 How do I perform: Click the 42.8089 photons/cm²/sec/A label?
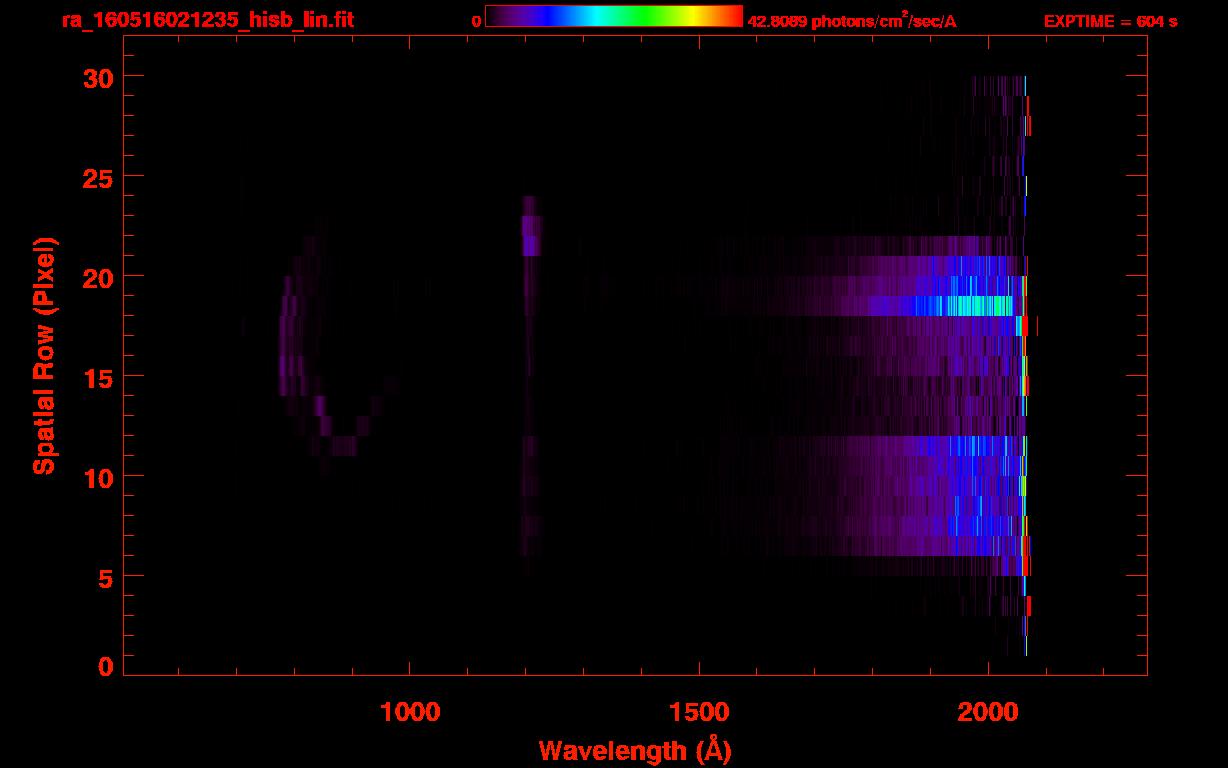[852, 20]
